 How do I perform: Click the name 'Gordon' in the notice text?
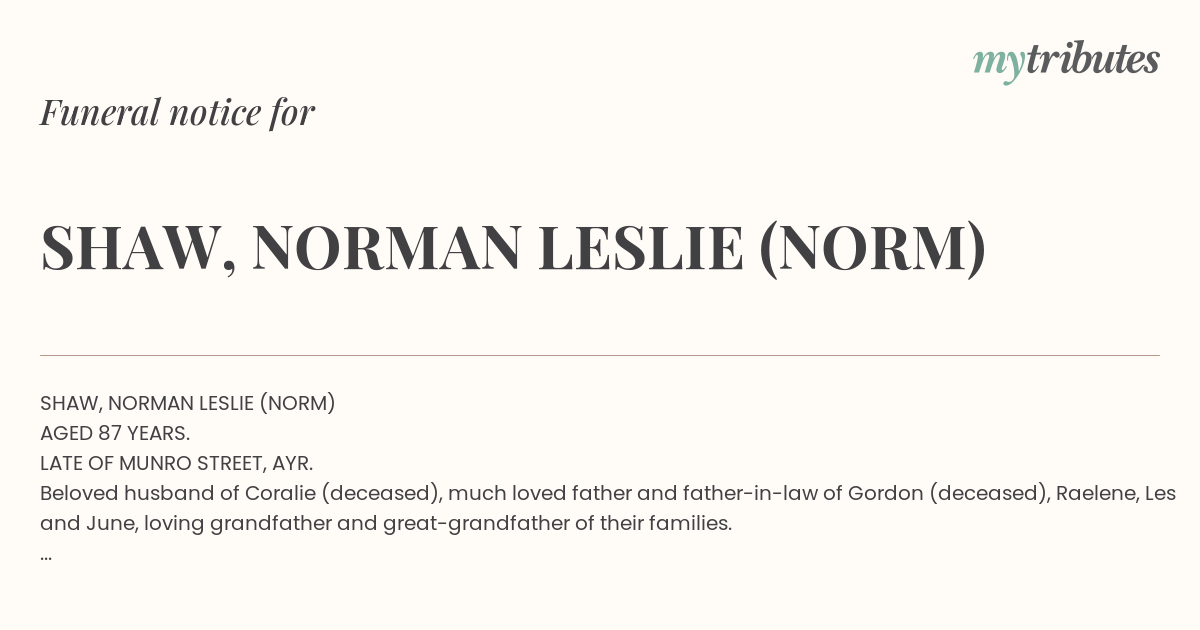point(882,494)
